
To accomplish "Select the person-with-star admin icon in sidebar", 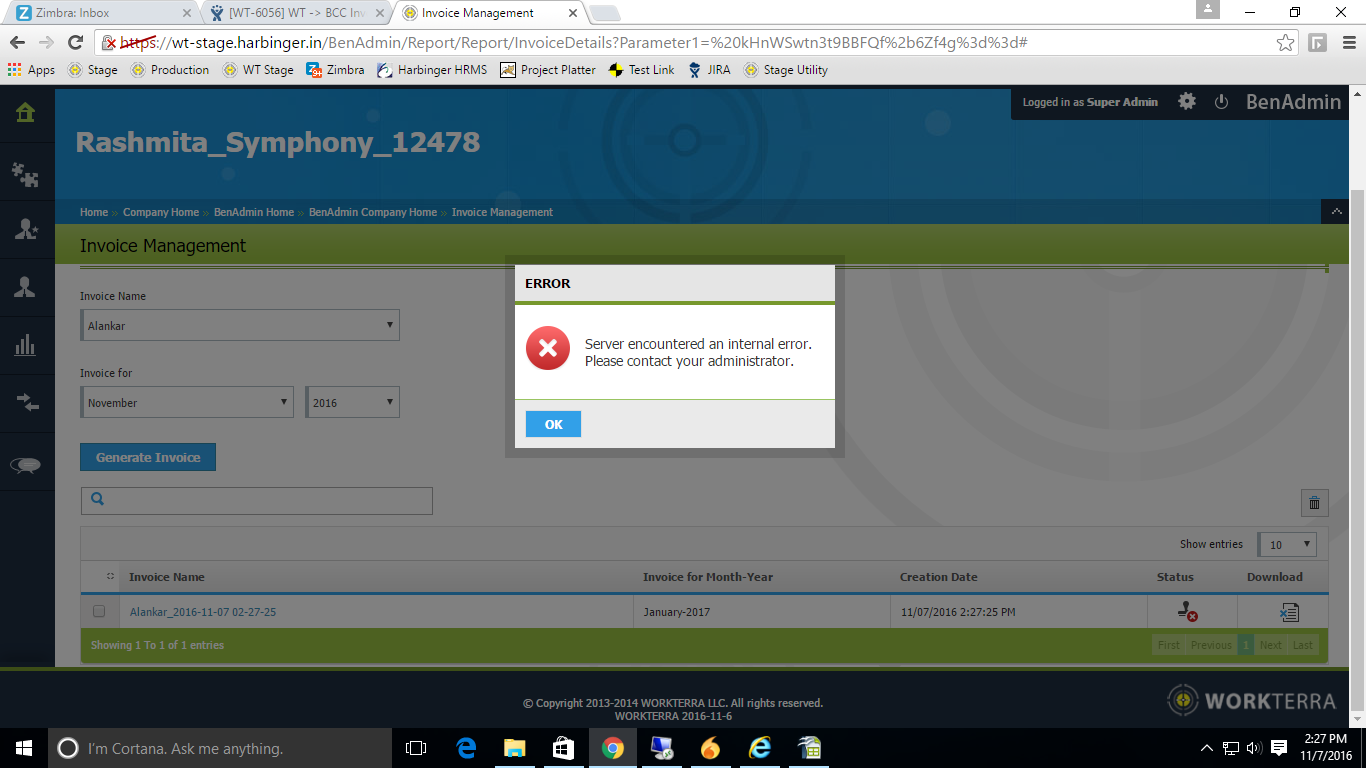I will point(27,229).
